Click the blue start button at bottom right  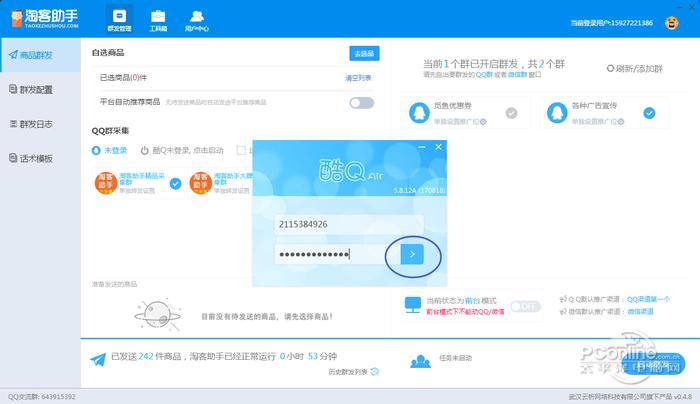pyautogui.click(x=653, y=366)
